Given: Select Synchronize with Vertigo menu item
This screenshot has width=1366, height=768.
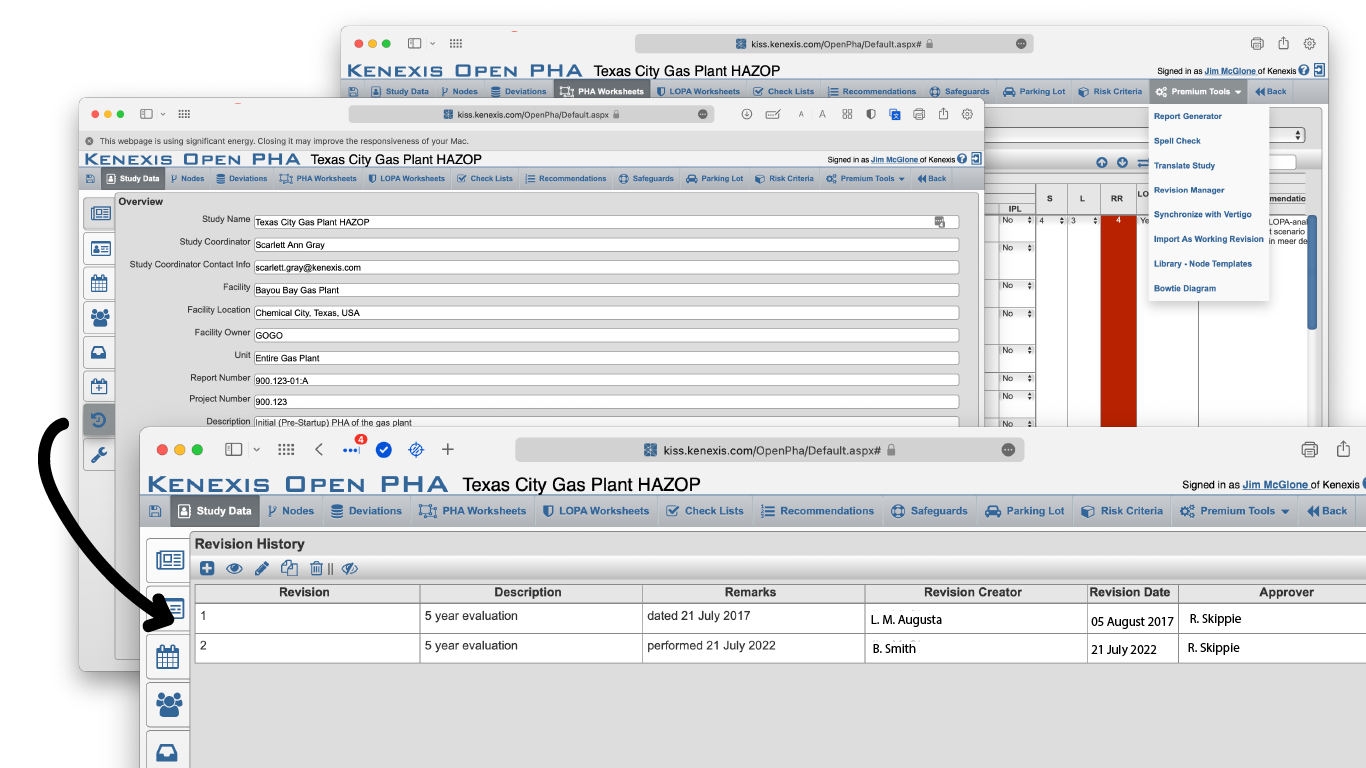Looking at the screenshot, I should [x=1202, y=215].
